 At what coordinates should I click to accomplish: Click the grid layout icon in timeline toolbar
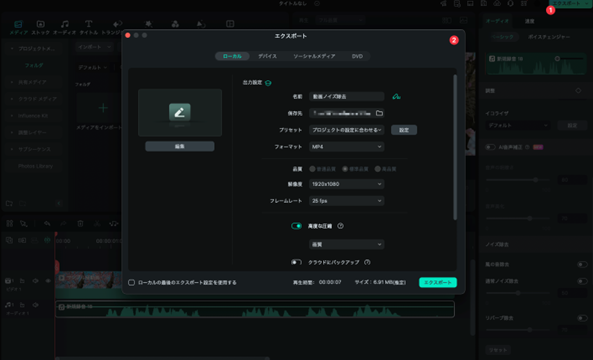coord(9,223)
